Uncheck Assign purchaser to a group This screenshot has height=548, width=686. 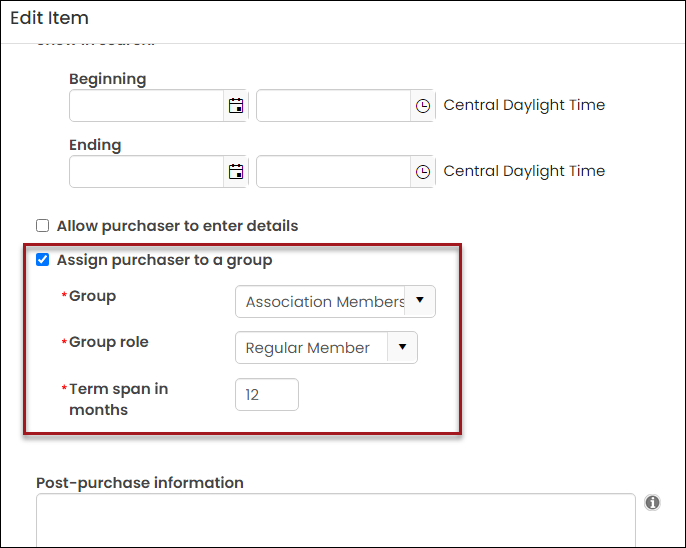pyautogui.click(x=42, y=260)
